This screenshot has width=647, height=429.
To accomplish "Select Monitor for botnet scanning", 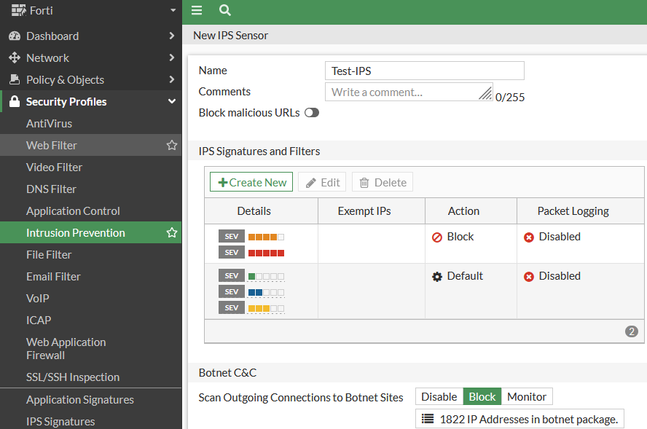I will [x=526, y=397].
